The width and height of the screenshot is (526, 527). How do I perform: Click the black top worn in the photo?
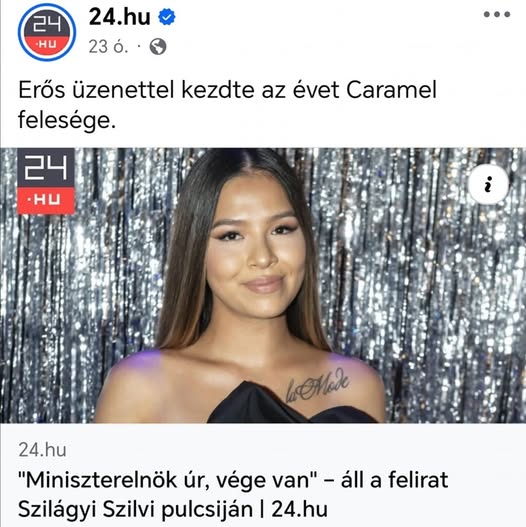(x=289, y=406)
